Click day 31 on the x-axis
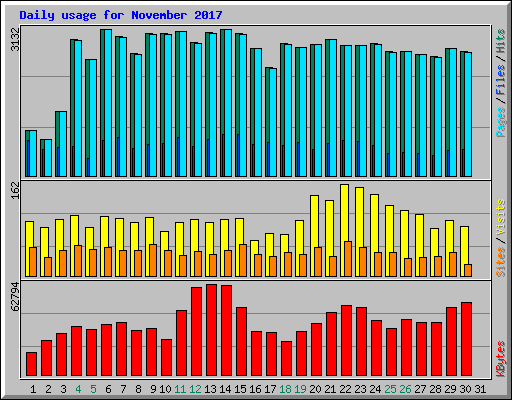The width and height of the screenshot is (512, 400). 480,389
